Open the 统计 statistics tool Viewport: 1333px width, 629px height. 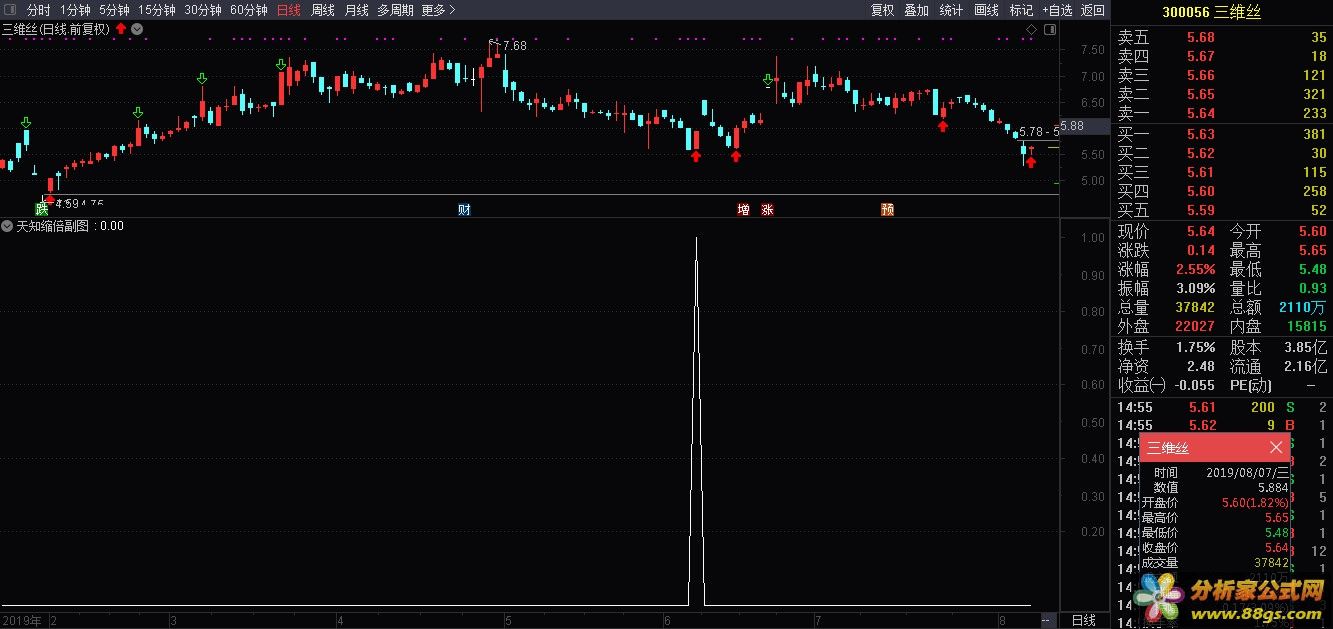951,10
